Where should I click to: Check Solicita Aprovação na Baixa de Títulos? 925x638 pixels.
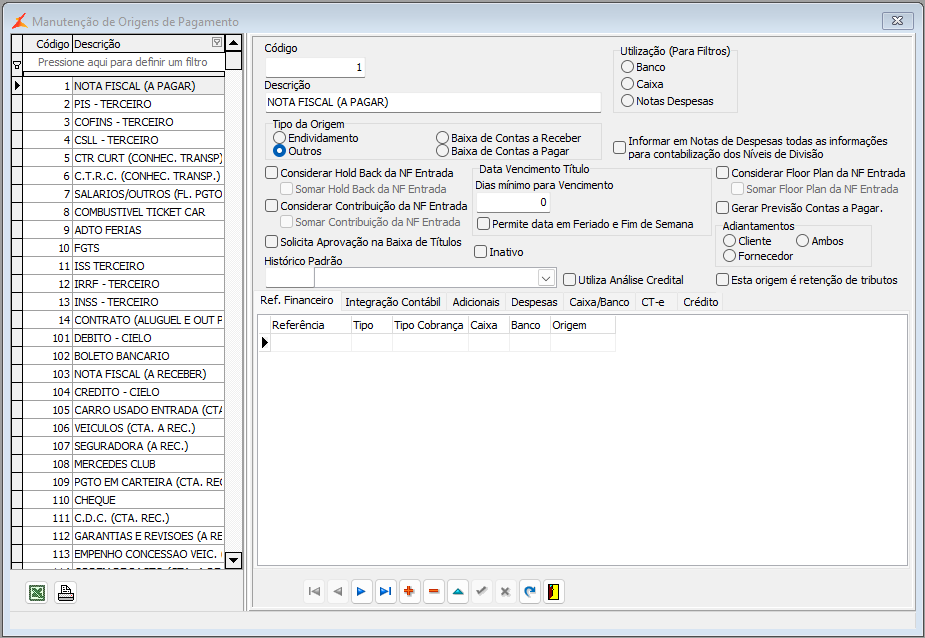[x=271, y=242]
